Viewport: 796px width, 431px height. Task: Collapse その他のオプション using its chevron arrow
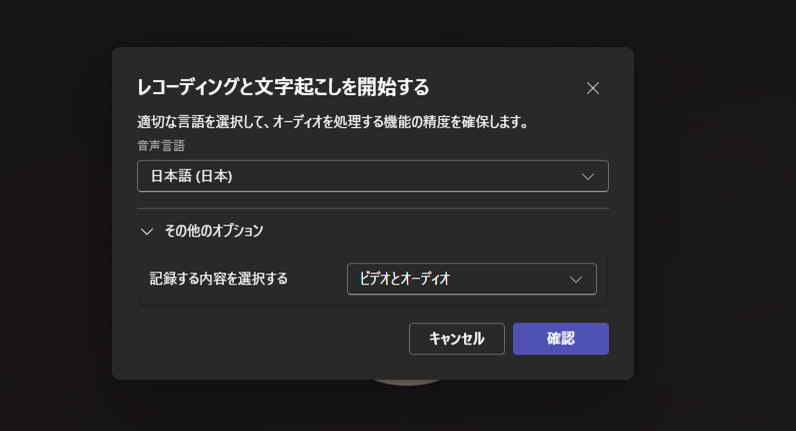(147, 231)
